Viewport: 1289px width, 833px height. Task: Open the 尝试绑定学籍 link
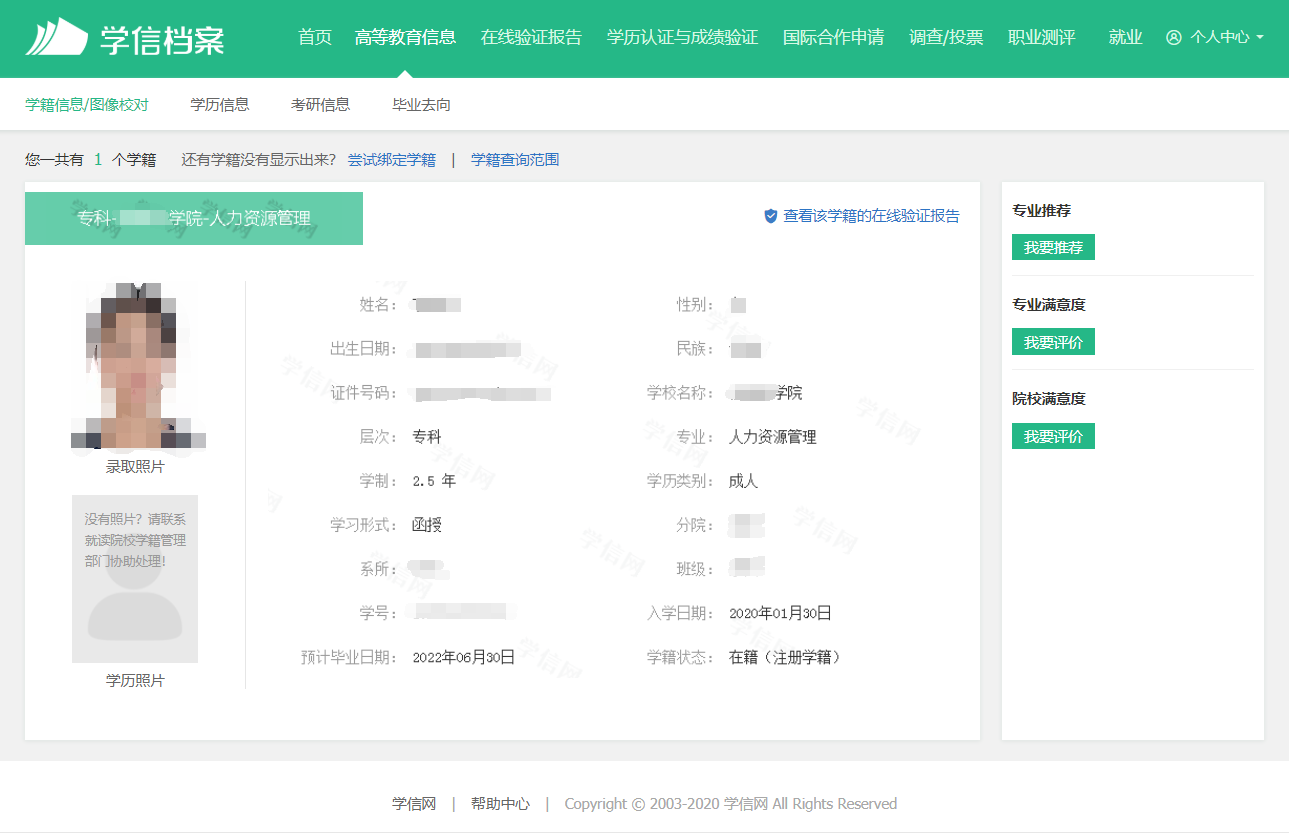(393, 159)
